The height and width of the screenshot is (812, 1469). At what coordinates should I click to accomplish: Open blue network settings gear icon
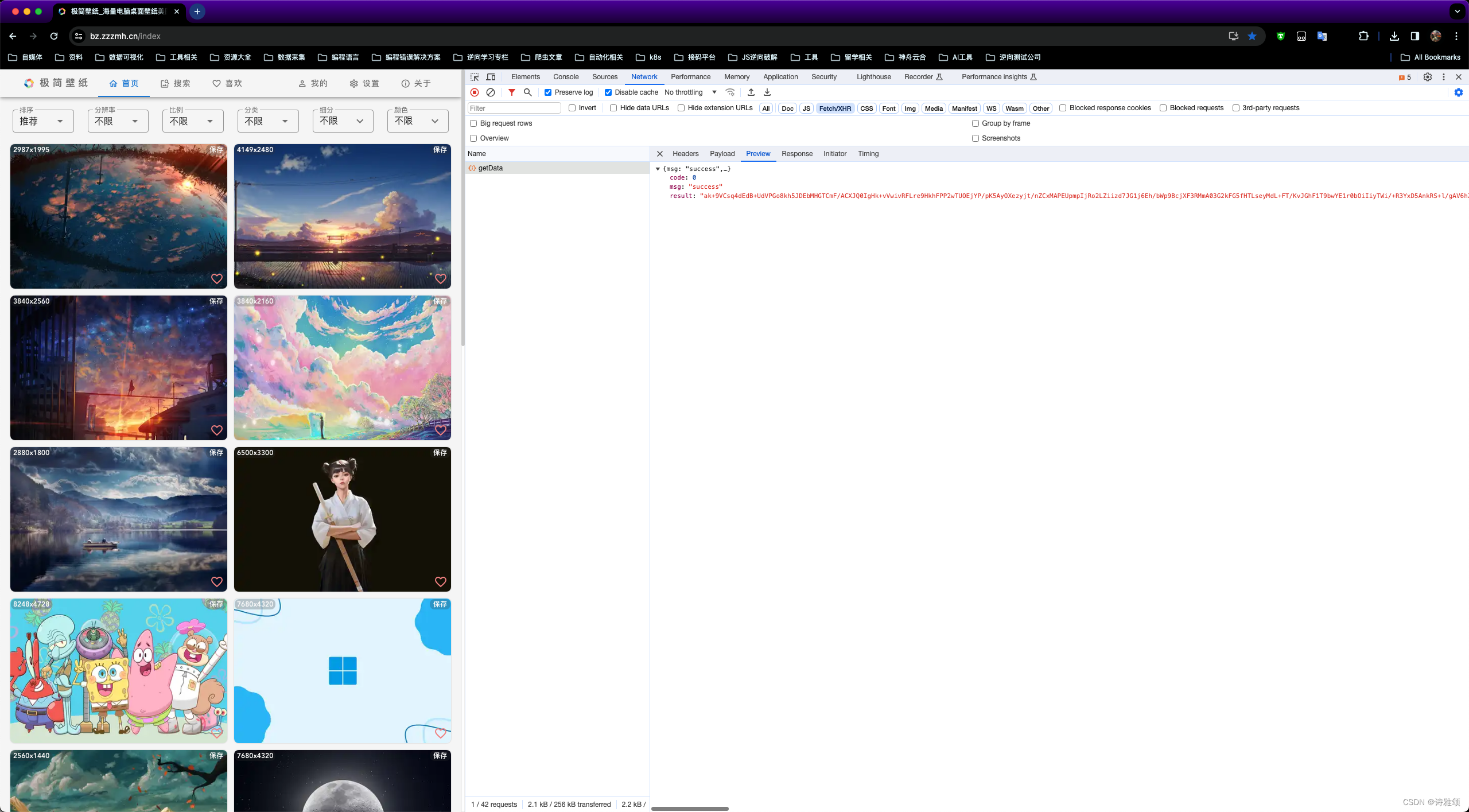coord(1459,92)
